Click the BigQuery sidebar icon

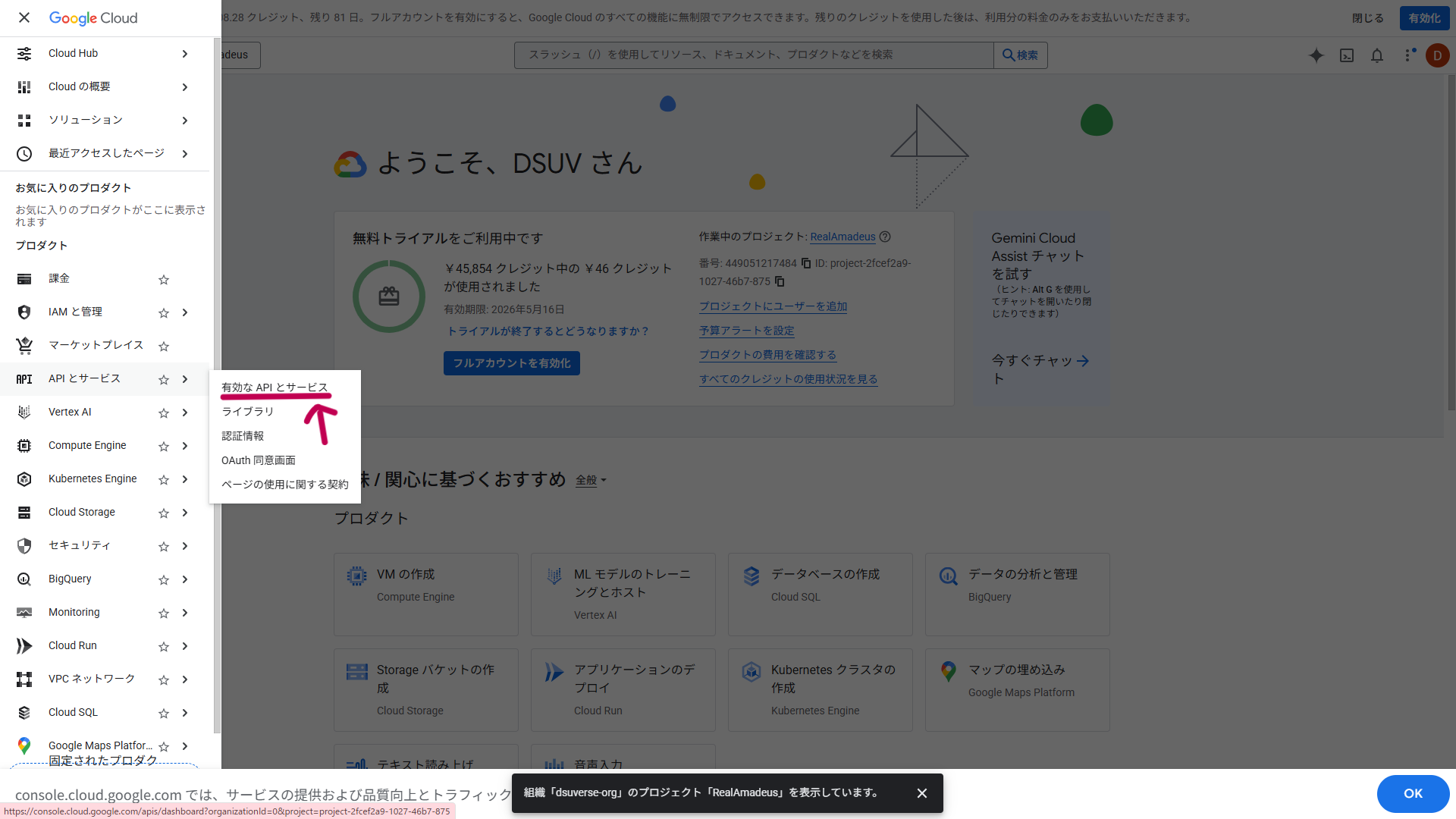24,579
